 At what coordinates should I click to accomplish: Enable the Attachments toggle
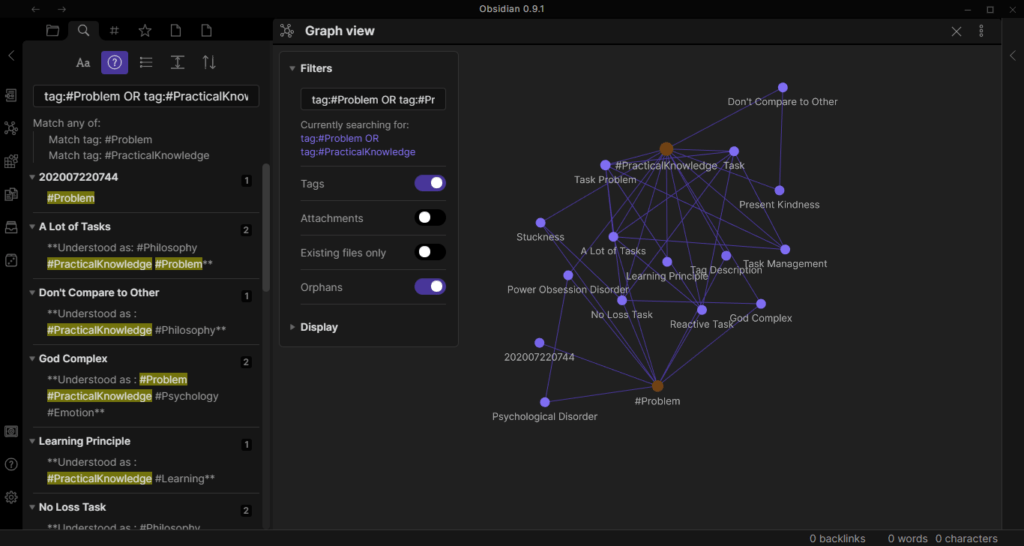pos(430,218)
